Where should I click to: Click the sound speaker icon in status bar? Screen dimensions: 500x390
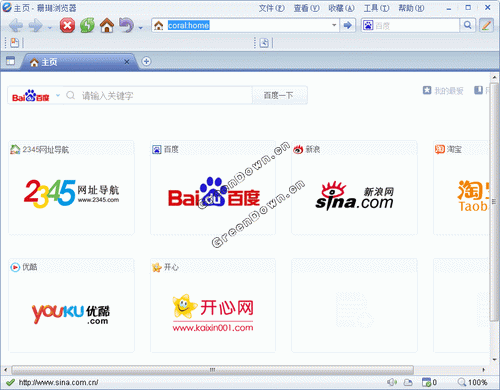point(392,382)
